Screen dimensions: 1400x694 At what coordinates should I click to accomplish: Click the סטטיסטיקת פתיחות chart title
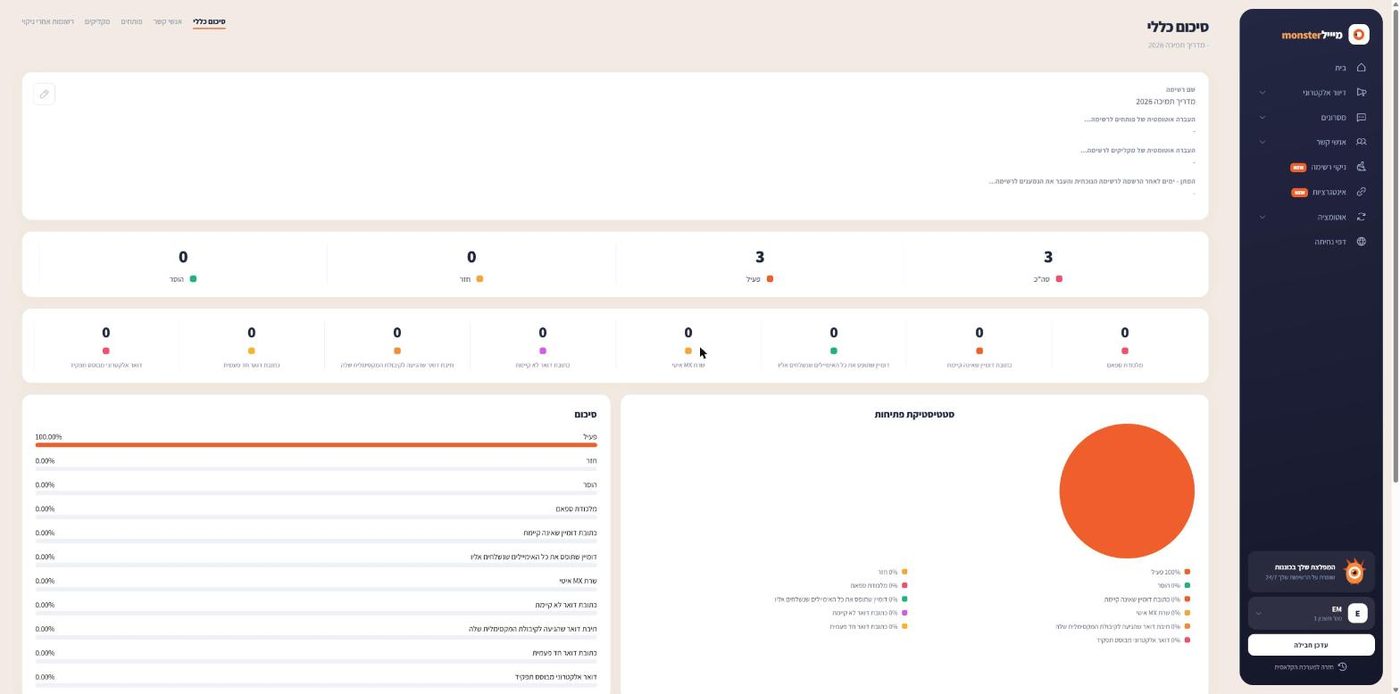(x=914, y=414)
